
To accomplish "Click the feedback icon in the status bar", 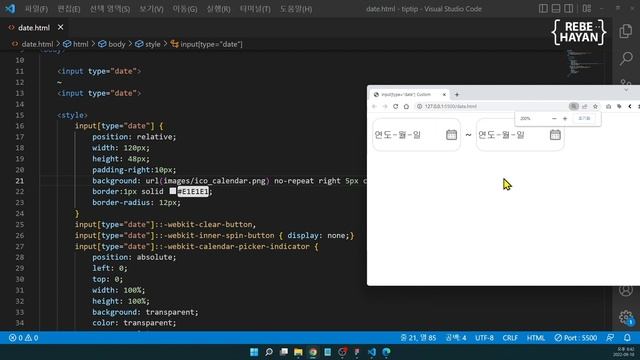I will coord(610,338).
